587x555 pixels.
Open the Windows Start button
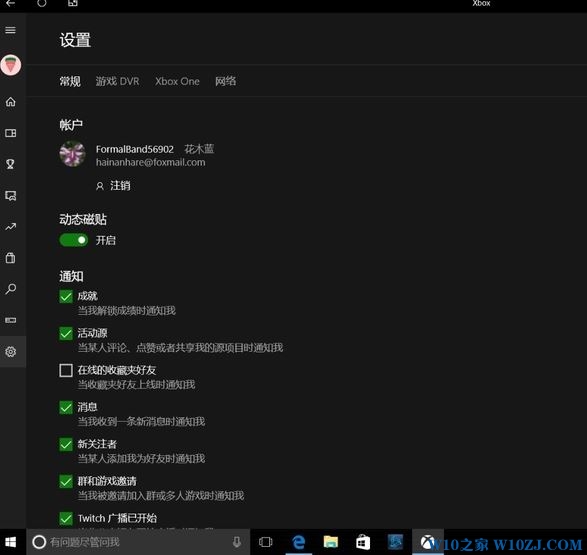[x=10, y=542]
